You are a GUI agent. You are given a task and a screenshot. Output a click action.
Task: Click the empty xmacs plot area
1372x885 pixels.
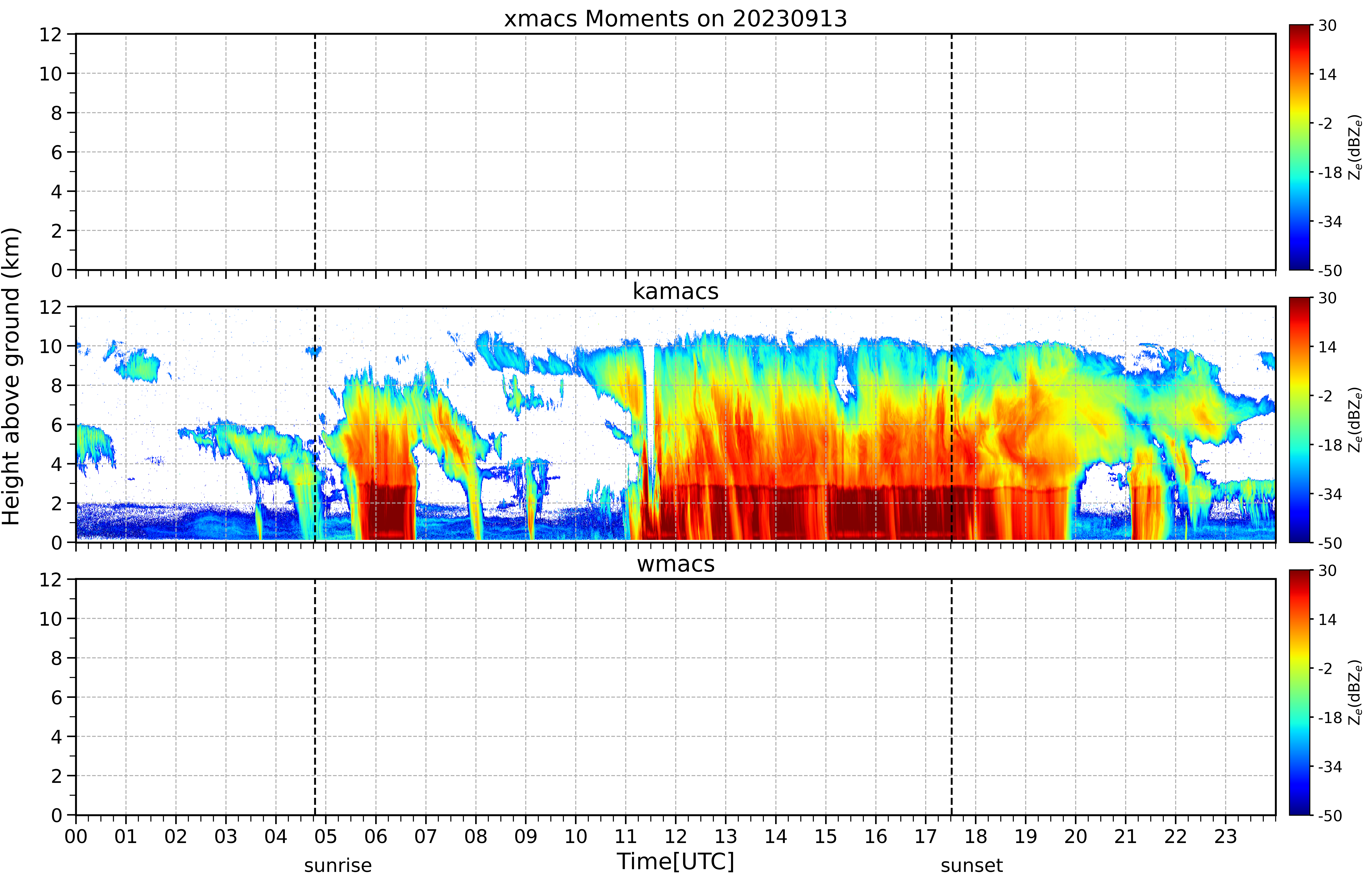675,152
